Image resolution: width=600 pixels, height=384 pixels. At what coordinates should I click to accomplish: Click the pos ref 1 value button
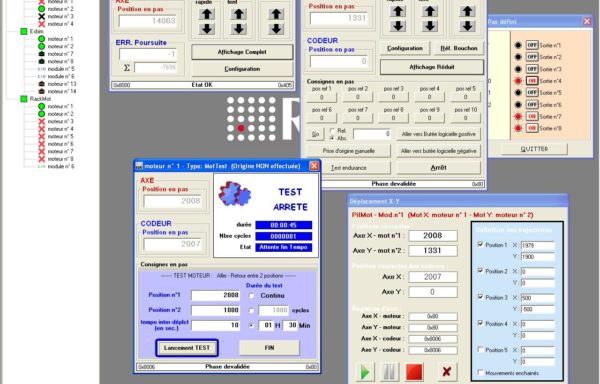[x=321, y=97]
